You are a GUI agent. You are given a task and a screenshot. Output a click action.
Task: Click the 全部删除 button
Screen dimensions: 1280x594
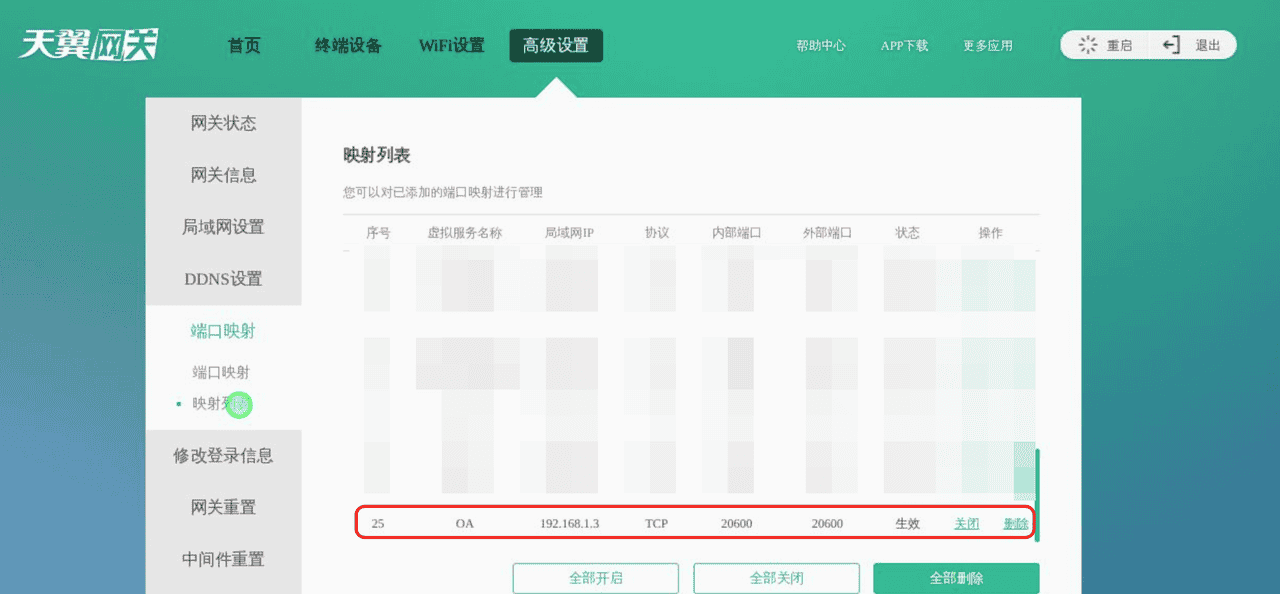coord(957,578)
